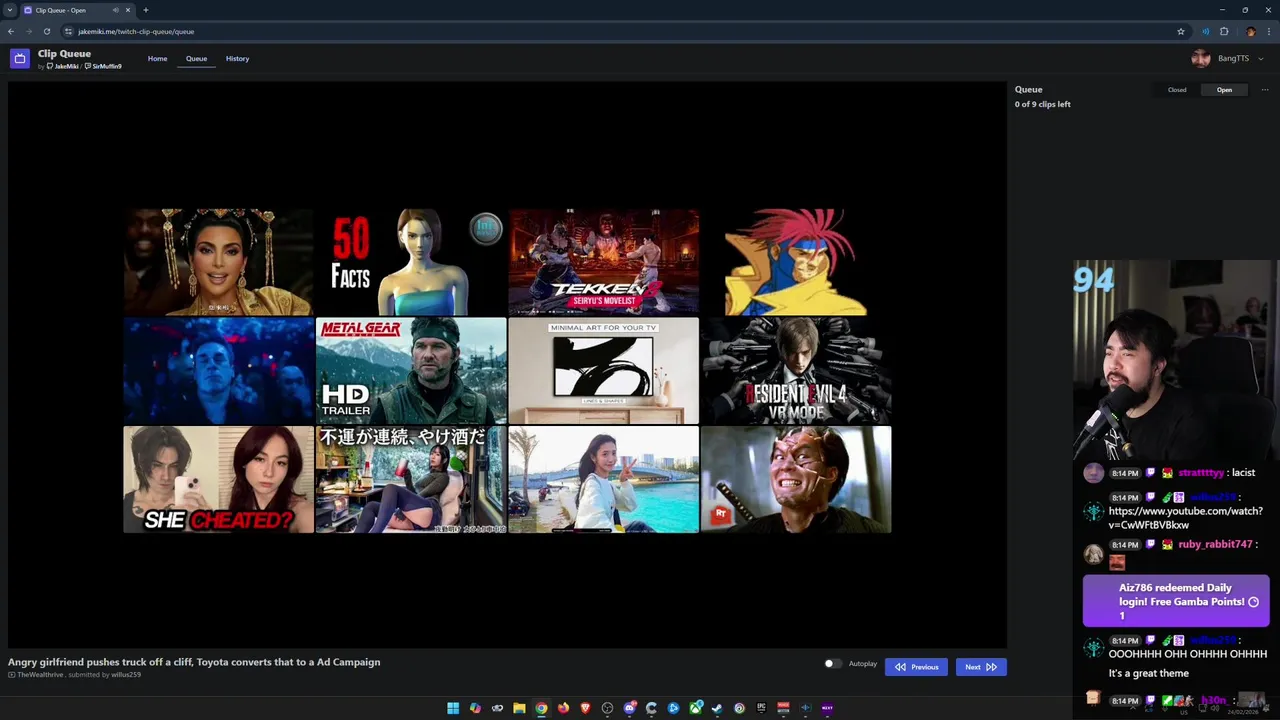The height and width of the screenshot is (720, 1280).
Task: Go to the Previous clip
Action: pyautogui.click(x=916, y=667)
